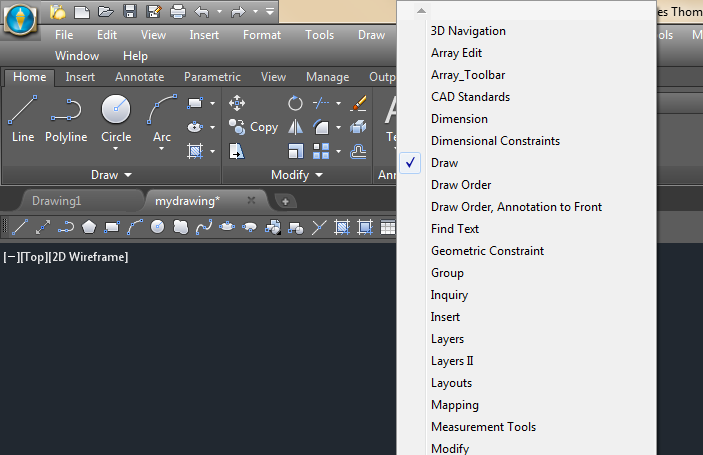Click the new drawing tab plus button

284,201
